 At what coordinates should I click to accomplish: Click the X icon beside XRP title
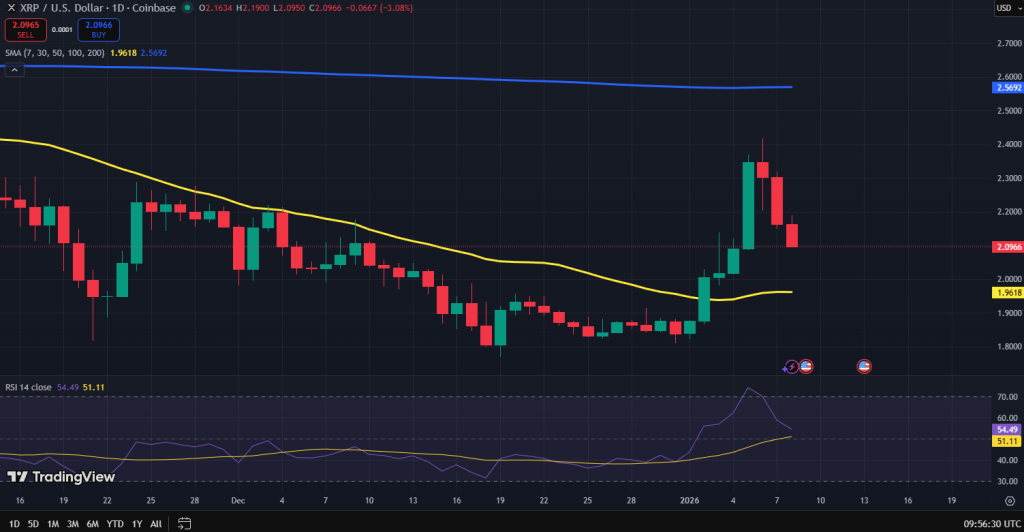coord(11,9)
